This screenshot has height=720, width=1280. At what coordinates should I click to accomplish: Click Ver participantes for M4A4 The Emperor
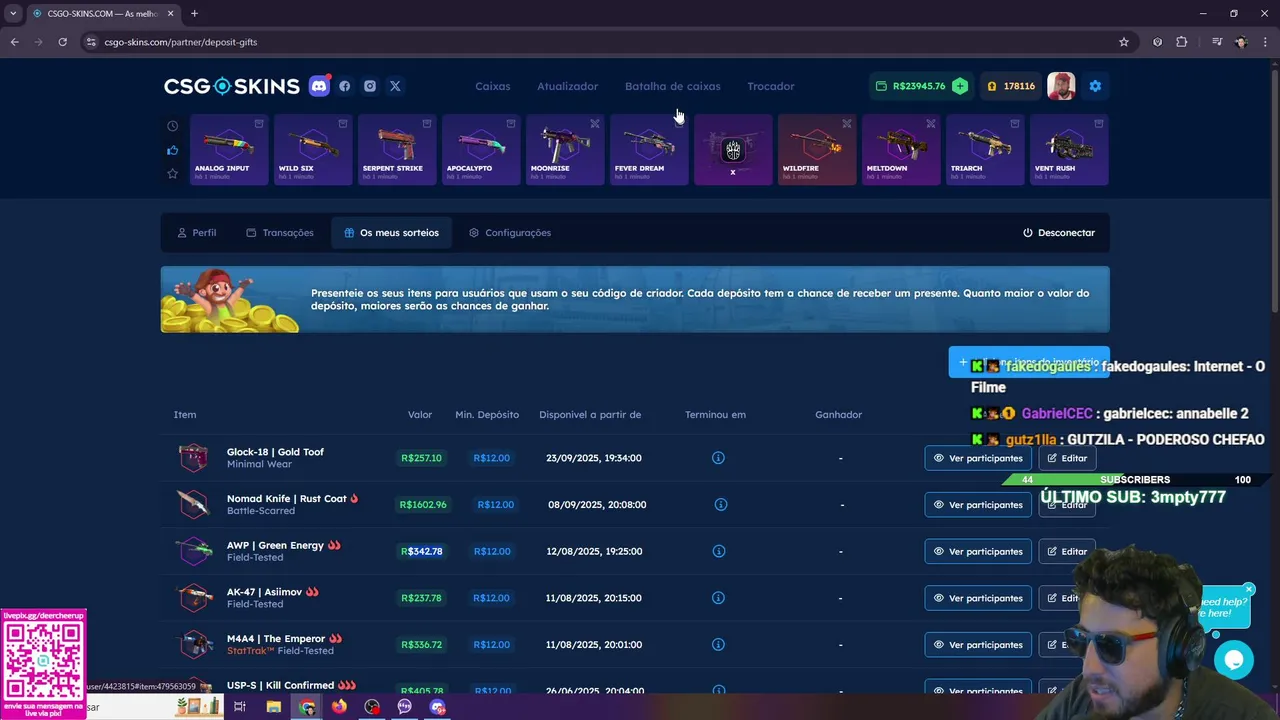(978, 645)
